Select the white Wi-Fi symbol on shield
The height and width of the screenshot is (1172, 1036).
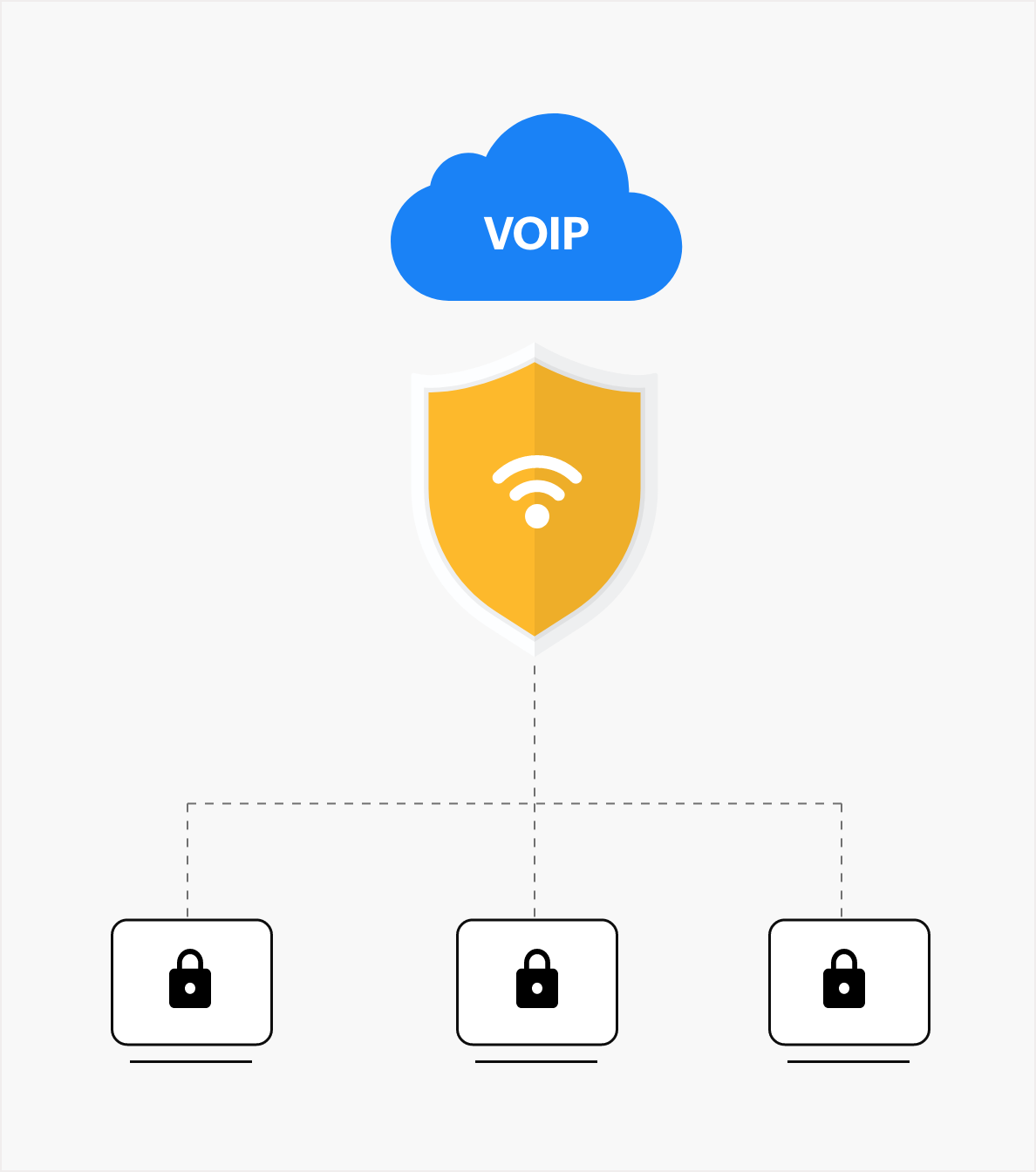pyautogui.click(x=537, y=492)
